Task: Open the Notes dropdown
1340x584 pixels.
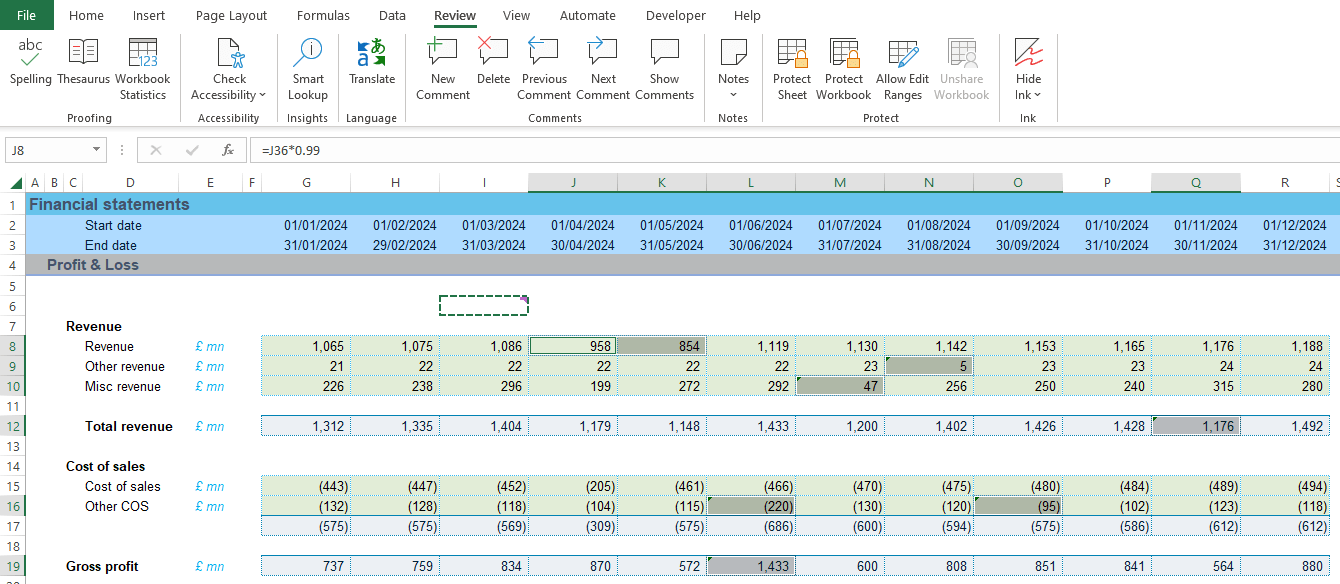Action: click(x=733, y=95)
